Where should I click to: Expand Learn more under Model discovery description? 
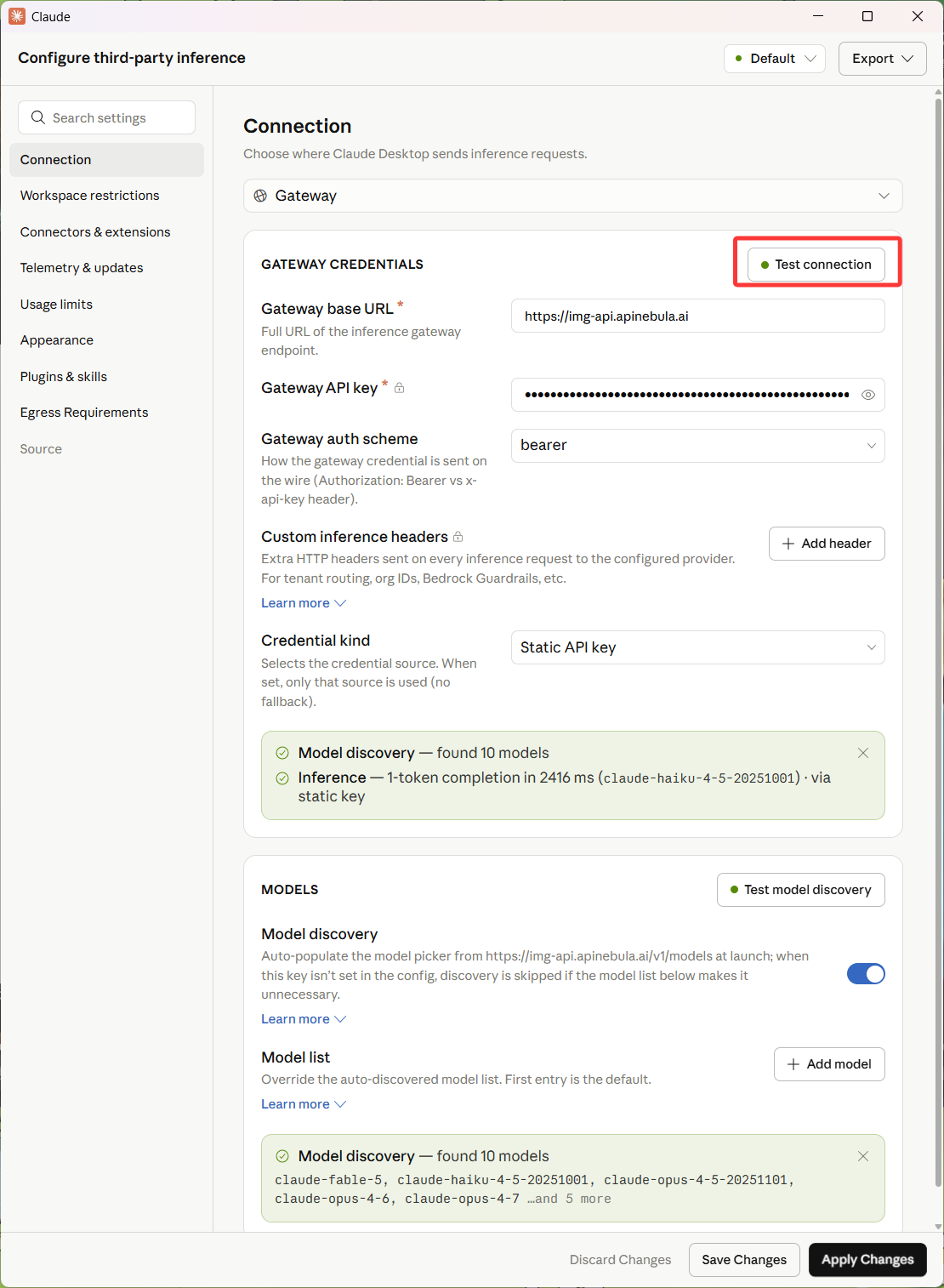(304, 1019)
